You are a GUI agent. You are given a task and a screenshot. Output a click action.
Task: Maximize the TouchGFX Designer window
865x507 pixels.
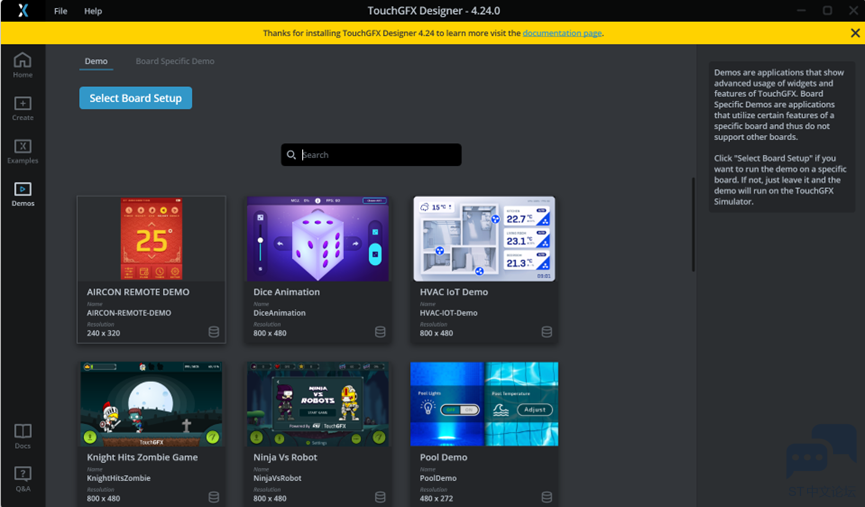(x=827, y=10)
